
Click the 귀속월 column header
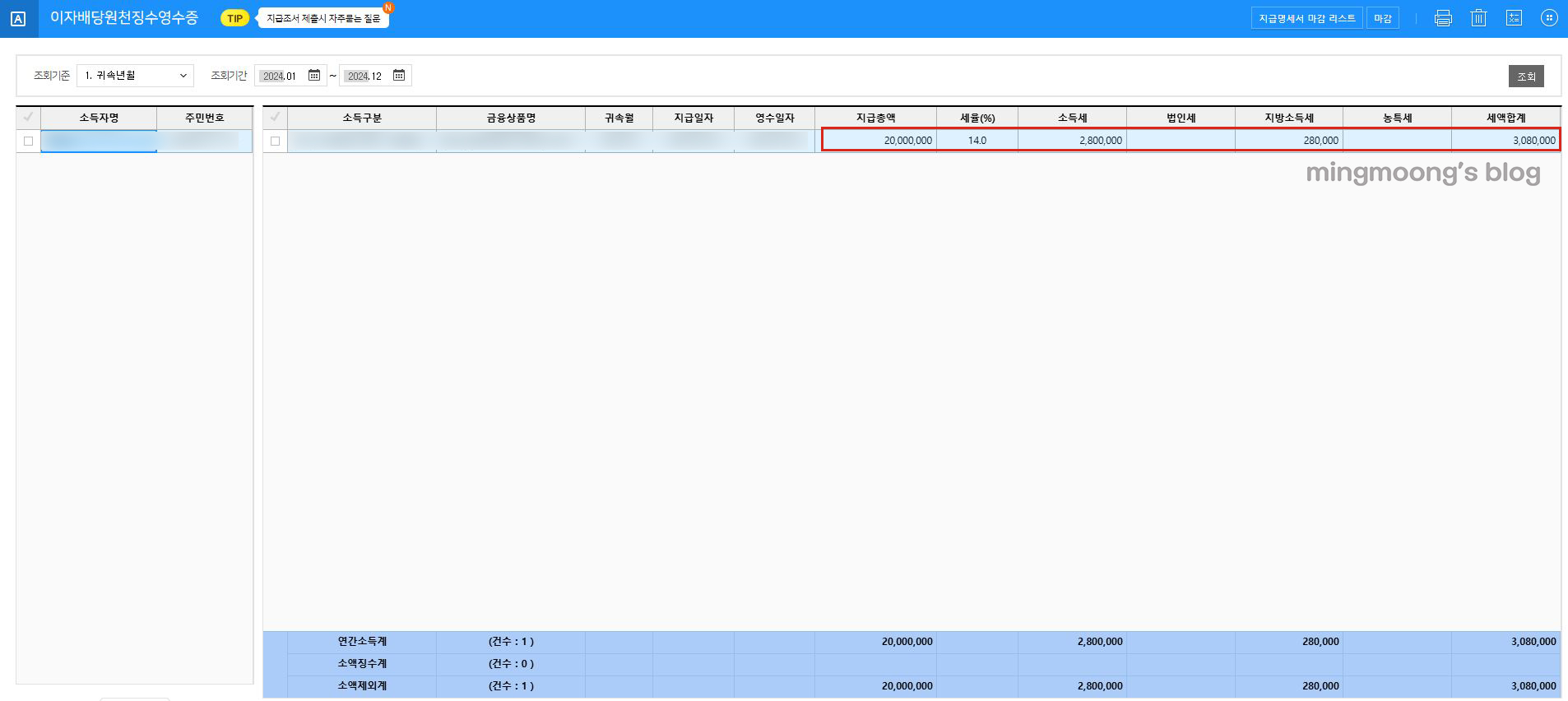[x=619, y=118]
